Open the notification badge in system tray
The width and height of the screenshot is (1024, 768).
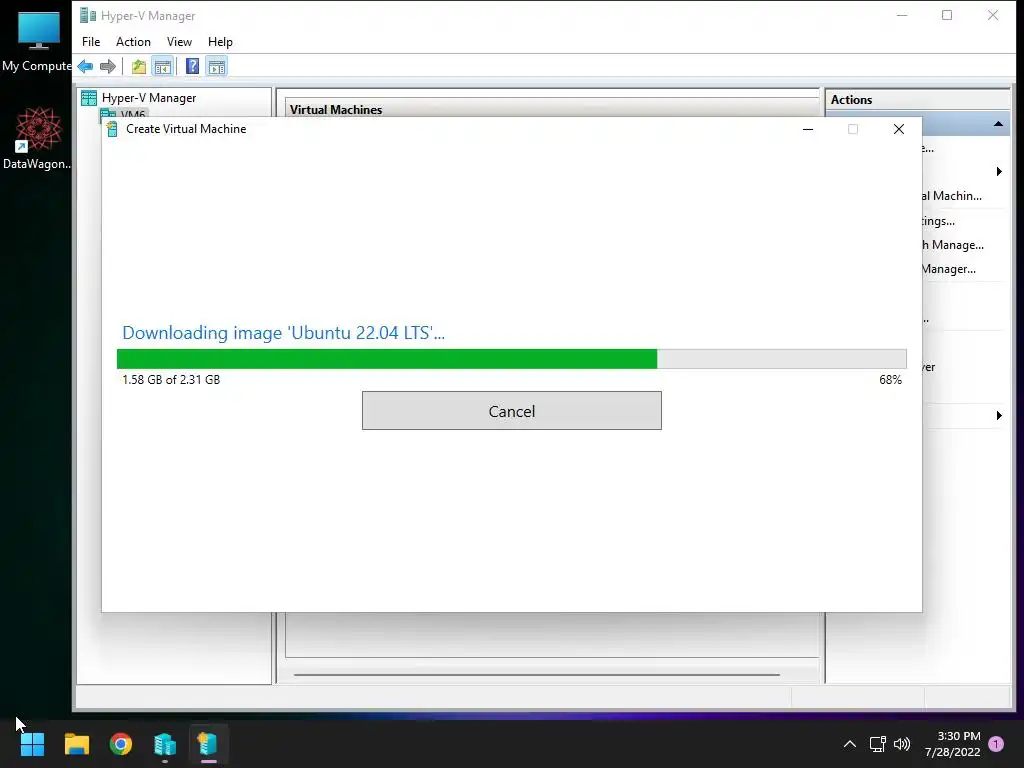click(x=996, y=743)
